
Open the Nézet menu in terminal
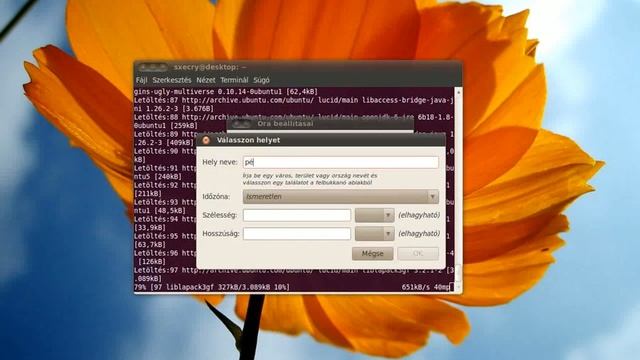tap(206, 80)
